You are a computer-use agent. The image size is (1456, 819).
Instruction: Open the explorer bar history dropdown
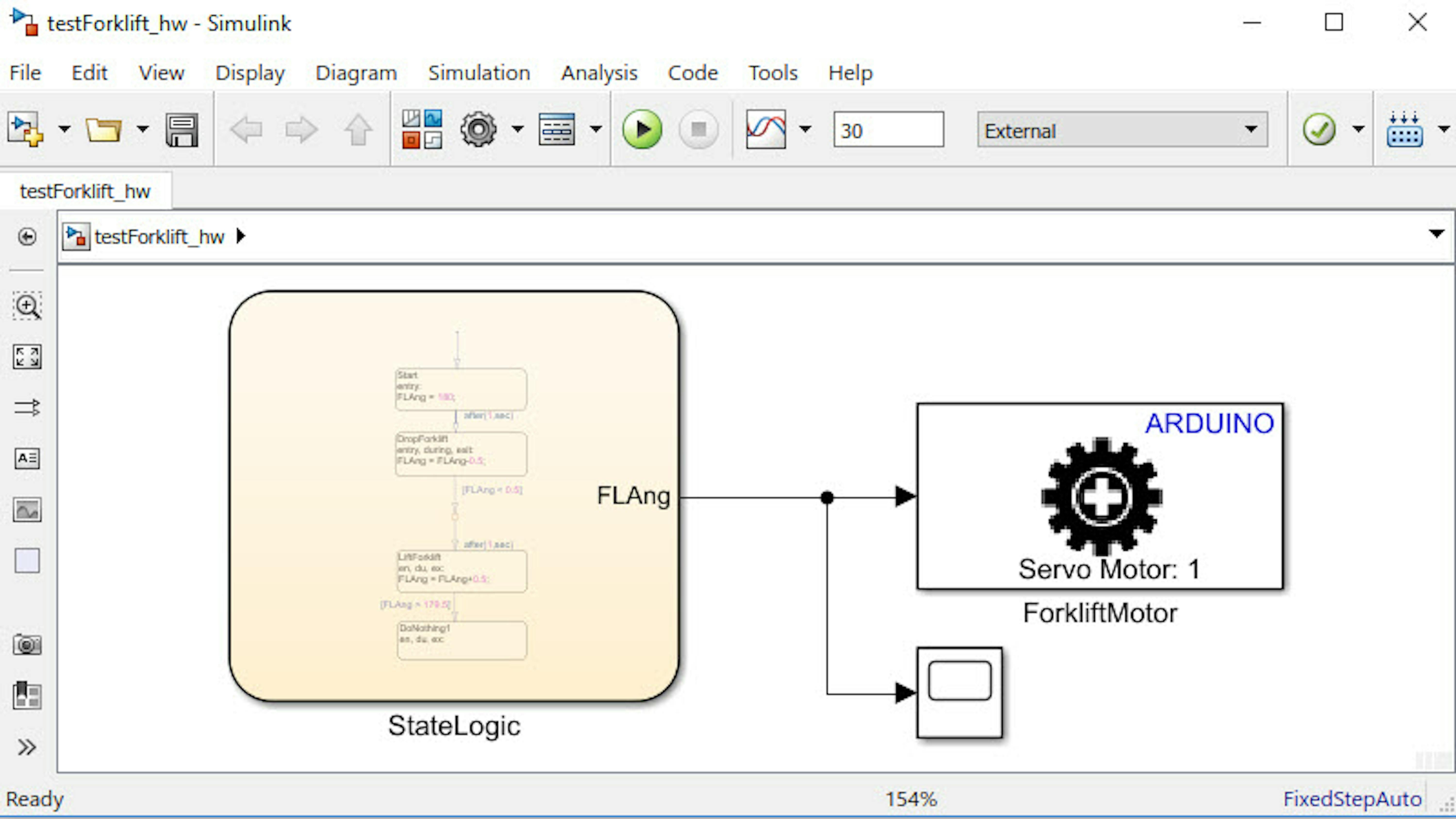(1436, 233)
